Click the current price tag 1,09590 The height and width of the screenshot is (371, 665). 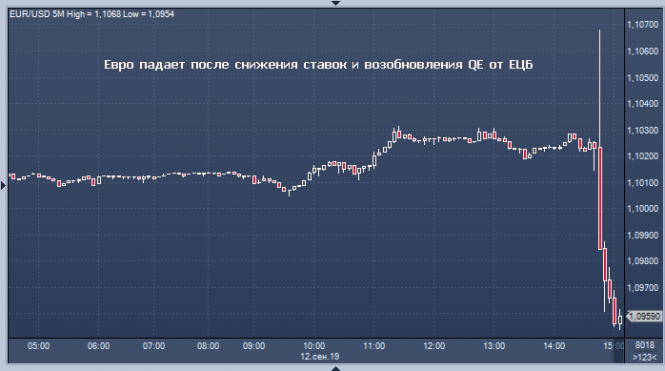[644, 316]
